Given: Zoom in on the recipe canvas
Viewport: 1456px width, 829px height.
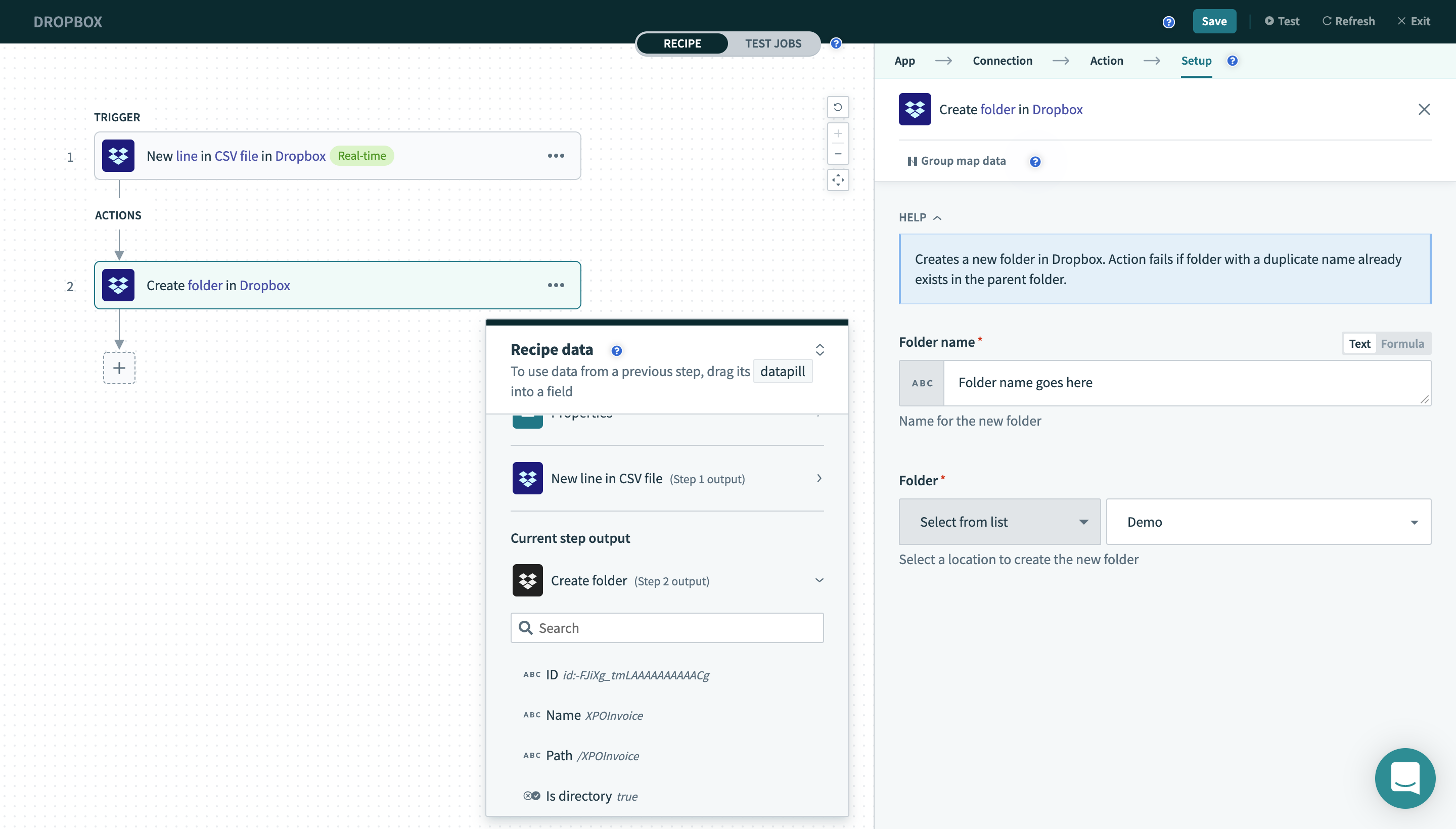Looking at the screenshot, I should (838, 134).
